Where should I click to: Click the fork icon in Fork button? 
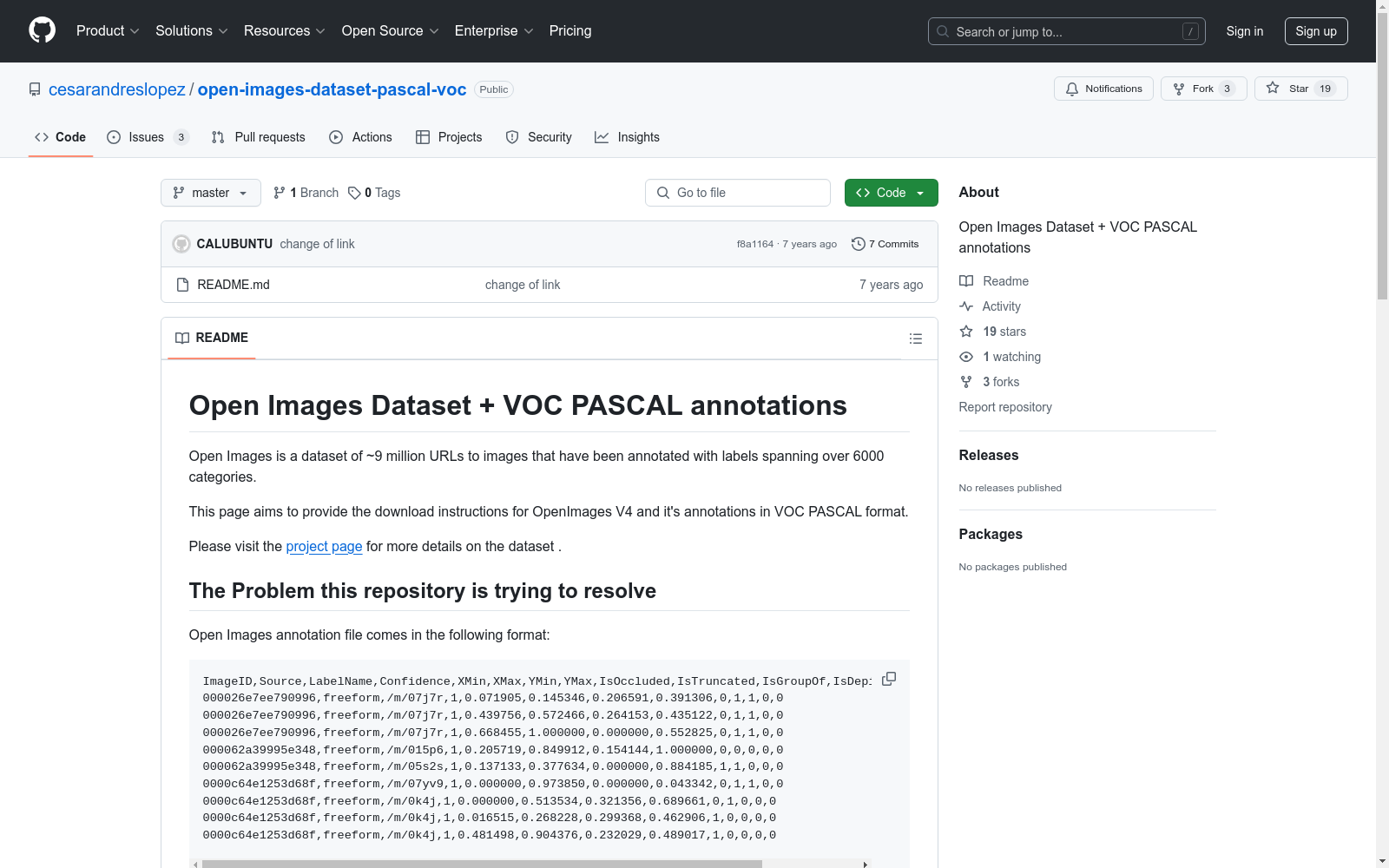[x=1179, y=89]
